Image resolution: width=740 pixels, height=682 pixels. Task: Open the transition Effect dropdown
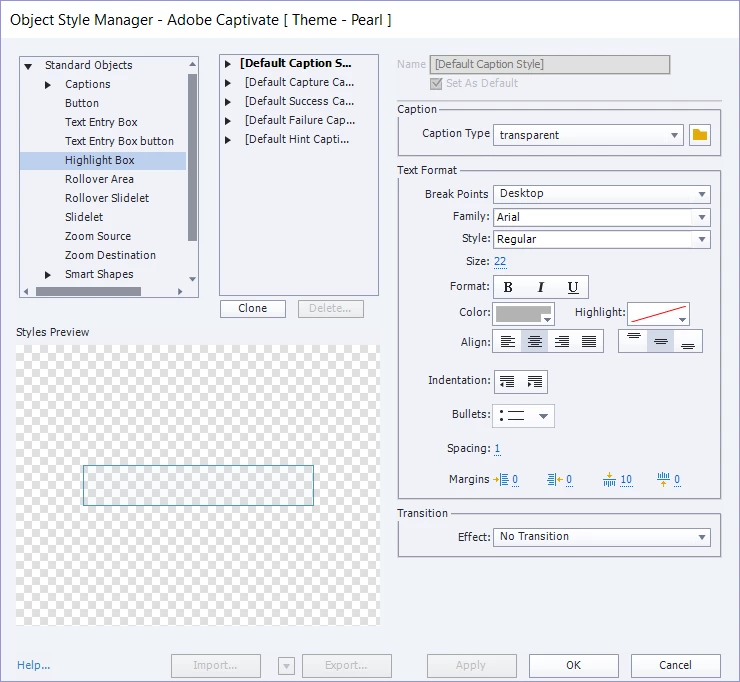(602, 537)
